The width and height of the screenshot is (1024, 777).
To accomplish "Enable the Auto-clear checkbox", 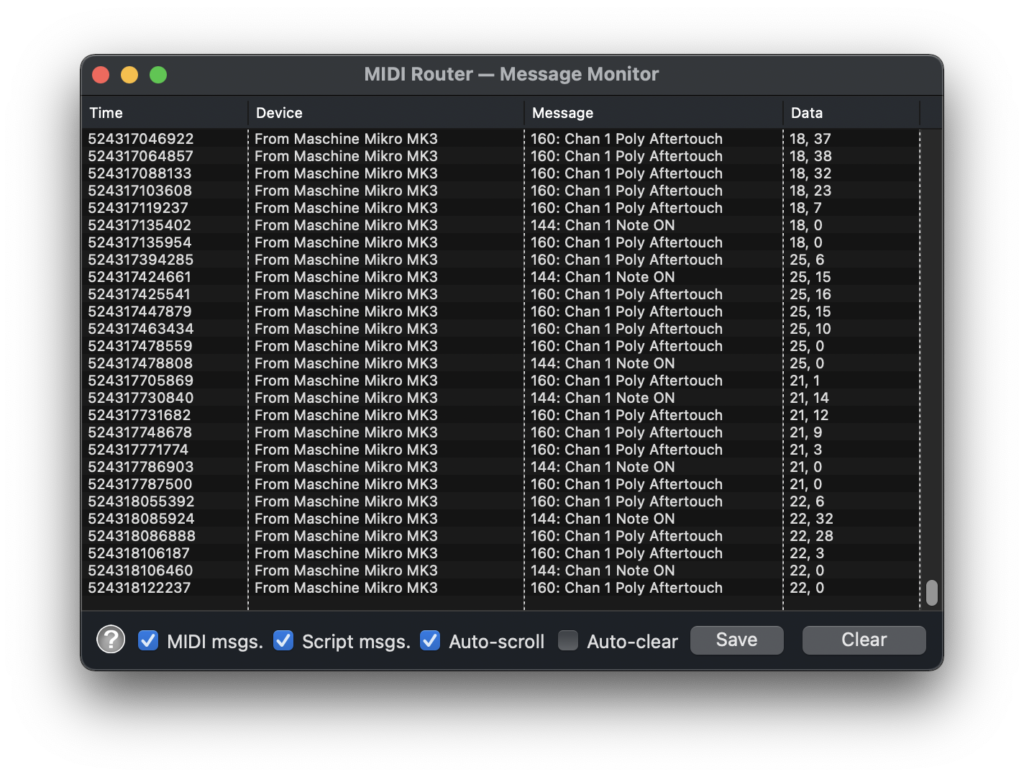I will click(x=568, y=641).
